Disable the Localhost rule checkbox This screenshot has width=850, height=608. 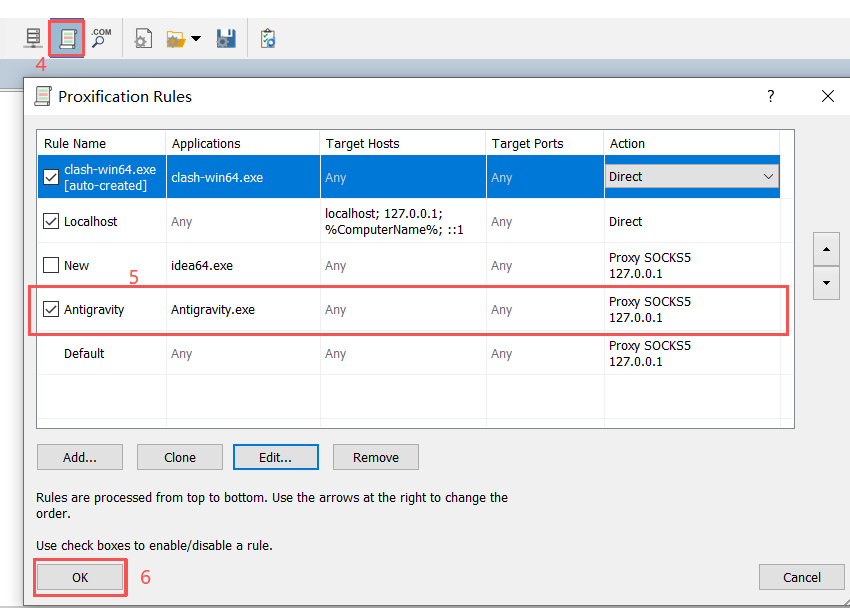coord(51,221)
